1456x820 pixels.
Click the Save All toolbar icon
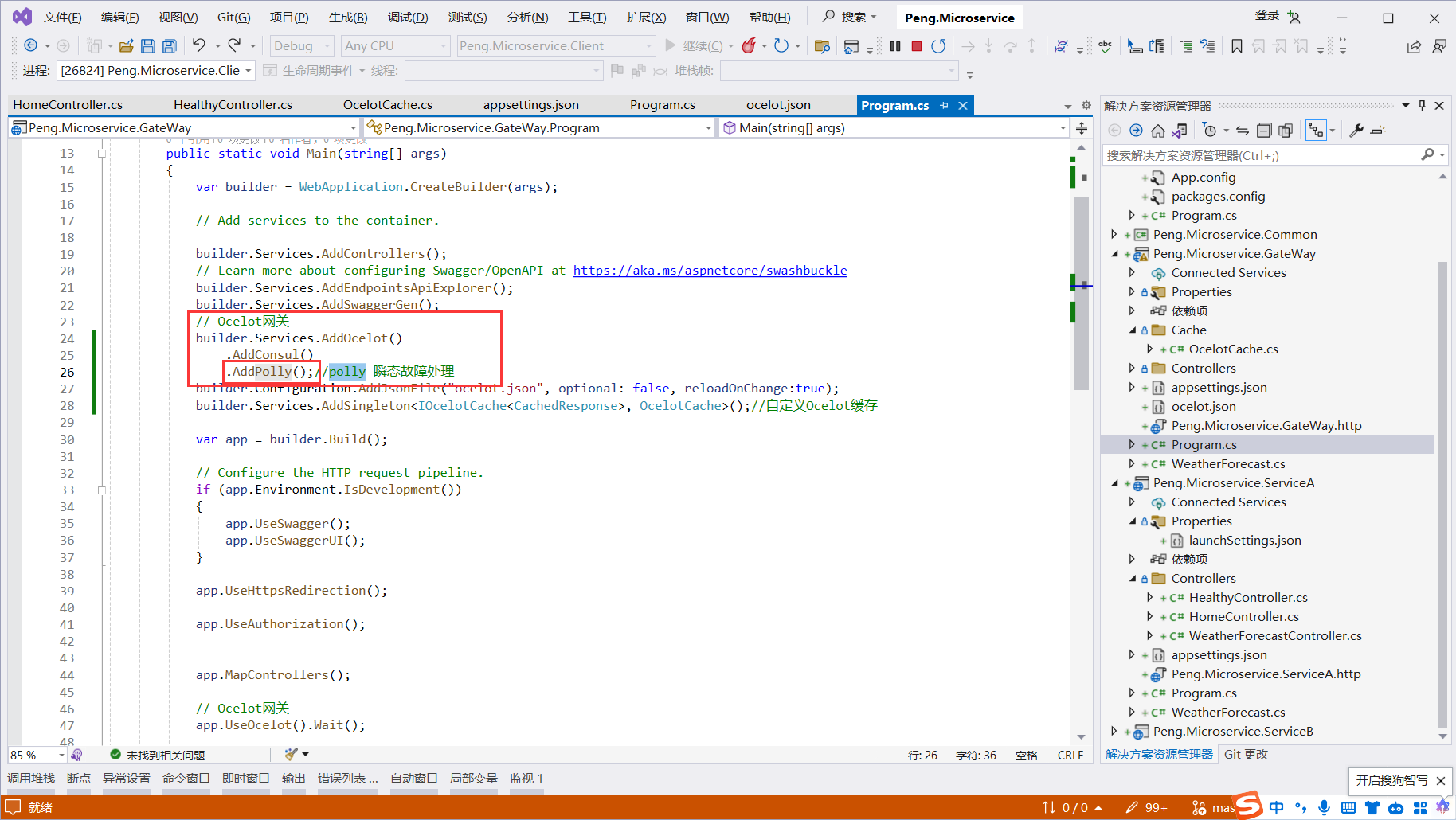pyautogui.click(x=169, y=46)
